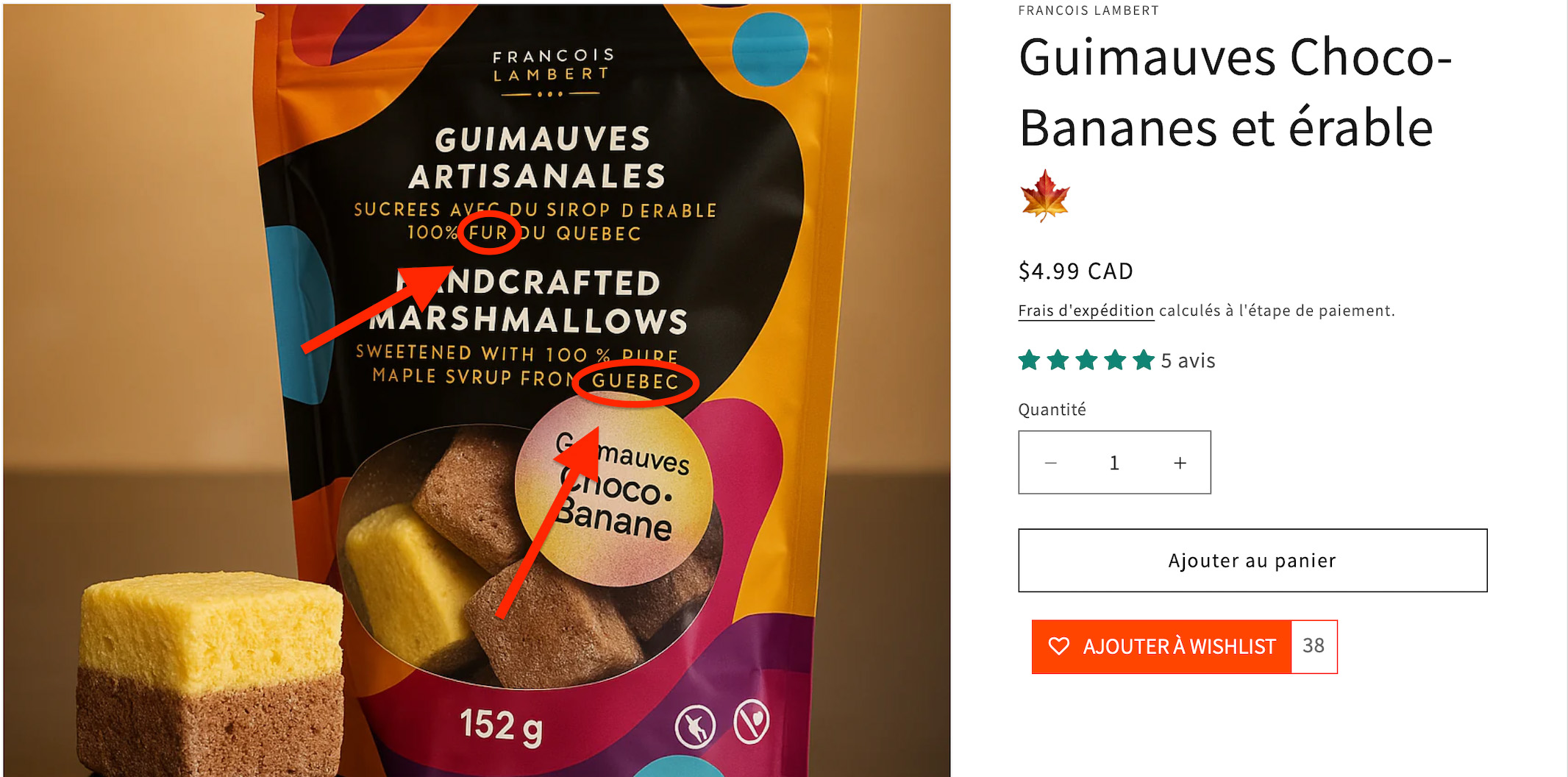Select the quantity input field showing 1
Image resolution: width=1568 pixels, height=777 pixels.
(x=1114, y=463)
